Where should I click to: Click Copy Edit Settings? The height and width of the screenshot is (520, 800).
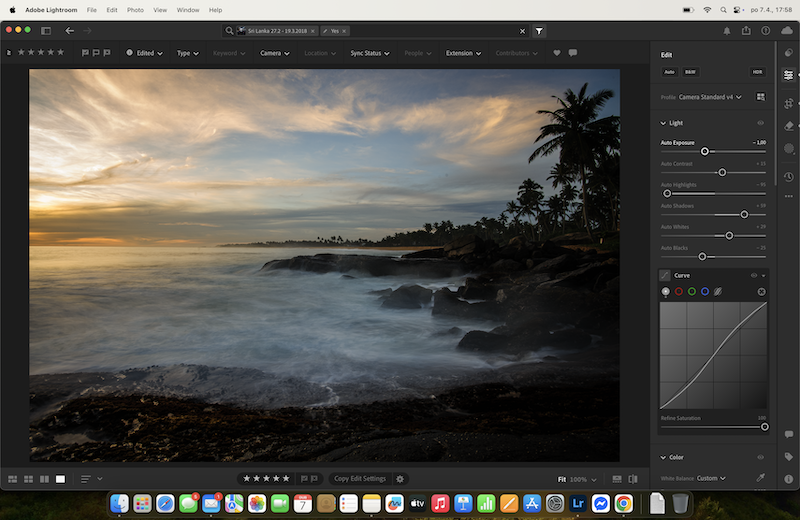(x=360, y=479)
